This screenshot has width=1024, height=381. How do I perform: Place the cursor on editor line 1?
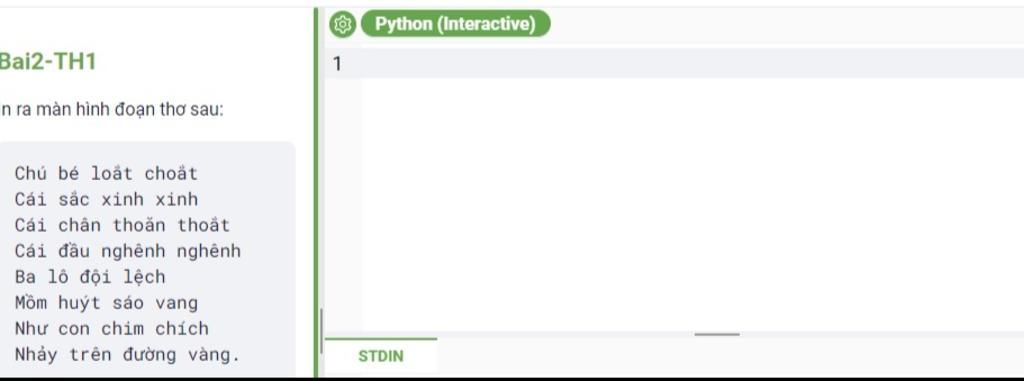coord(691,63)
